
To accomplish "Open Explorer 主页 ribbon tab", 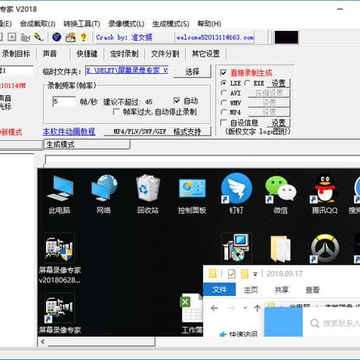I will [x=251, y=290].
